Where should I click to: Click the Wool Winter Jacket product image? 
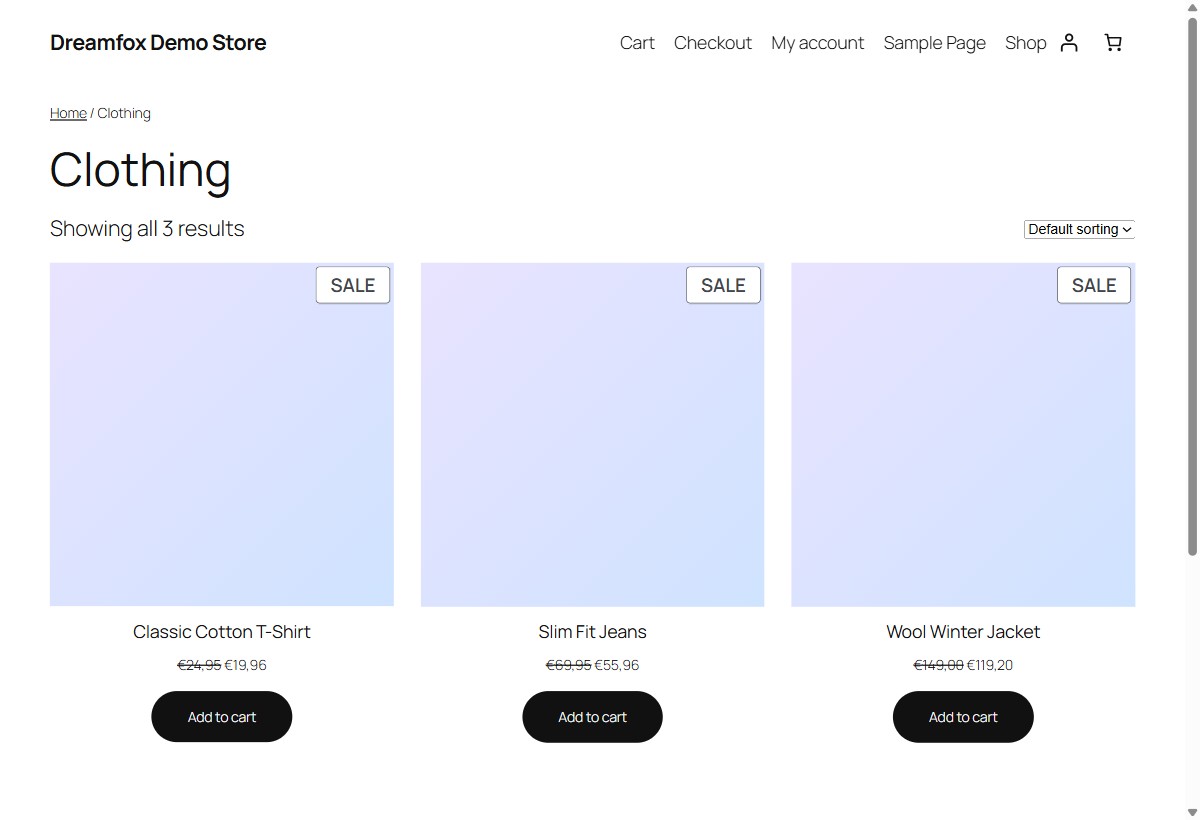(x=963, y=434)
